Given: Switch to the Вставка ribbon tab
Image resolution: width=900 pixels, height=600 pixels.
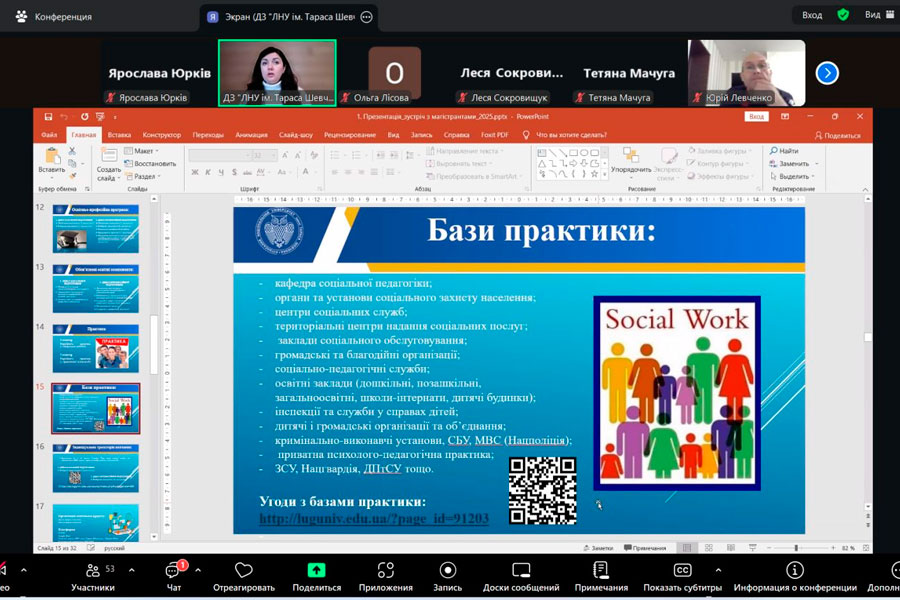Looking at the screenshot, I should (x=119, y=135).
